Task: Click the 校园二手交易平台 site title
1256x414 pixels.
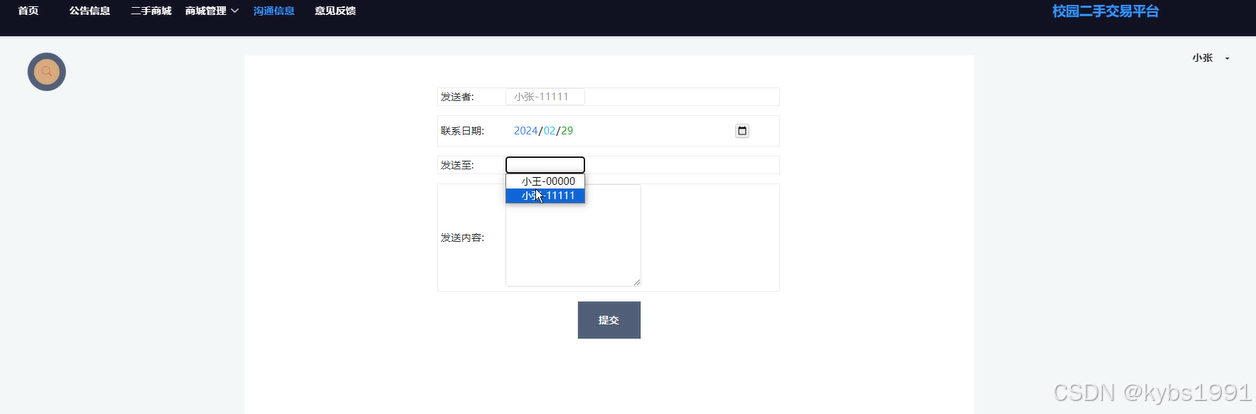Action: [1105, 11]
